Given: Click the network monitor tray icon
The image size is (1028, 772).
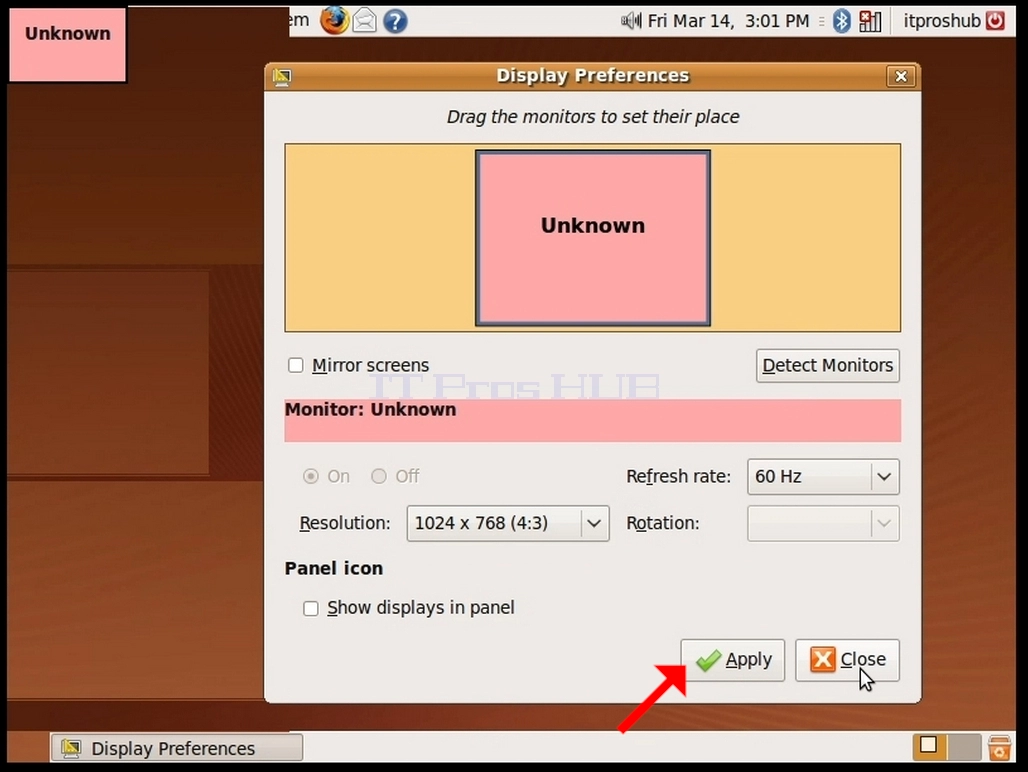Looking at the screenshot, I should point(870,21).
